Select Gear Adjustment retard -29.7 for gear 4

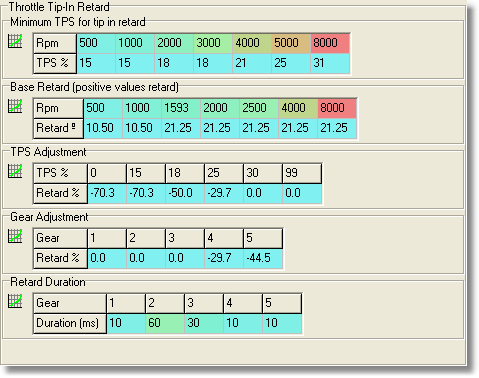pyautogui.click(x=224, y=258)
